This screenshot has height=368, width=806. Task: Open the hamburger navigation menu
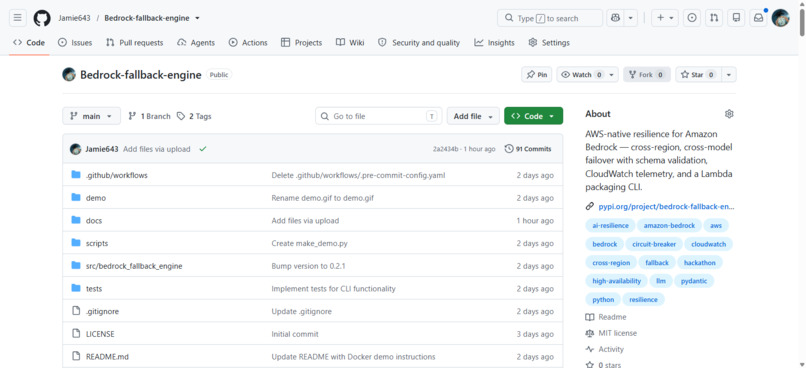coord(17,18)
